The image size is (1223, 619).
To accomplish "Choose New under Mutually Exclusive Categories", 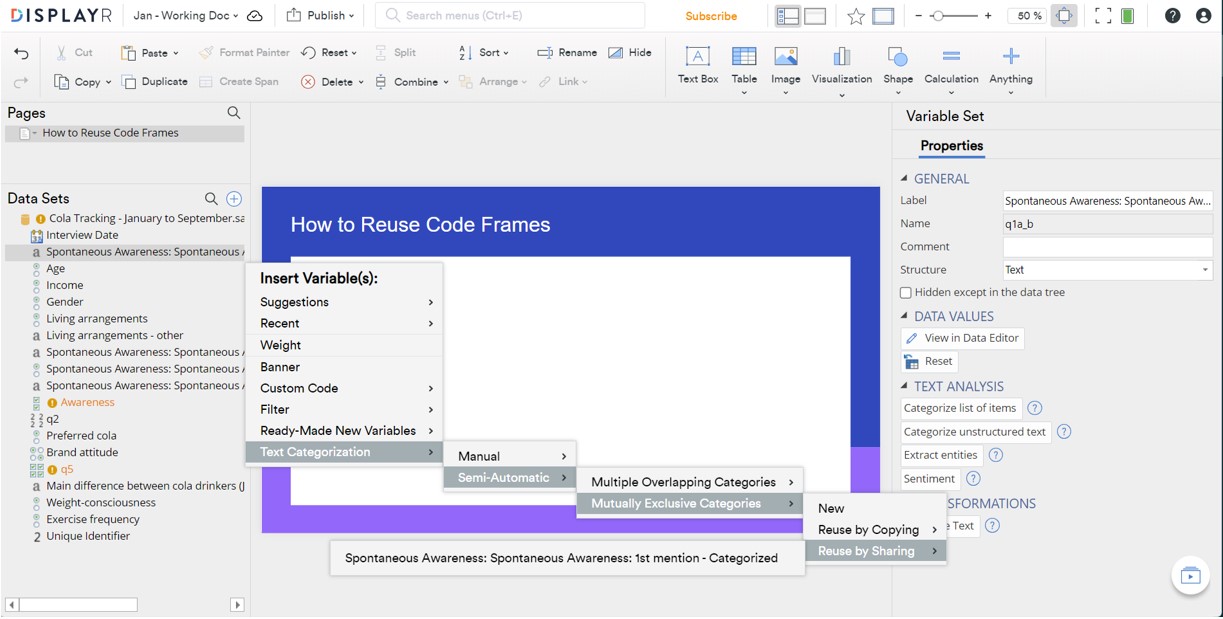I will click(x=876, y=508).
